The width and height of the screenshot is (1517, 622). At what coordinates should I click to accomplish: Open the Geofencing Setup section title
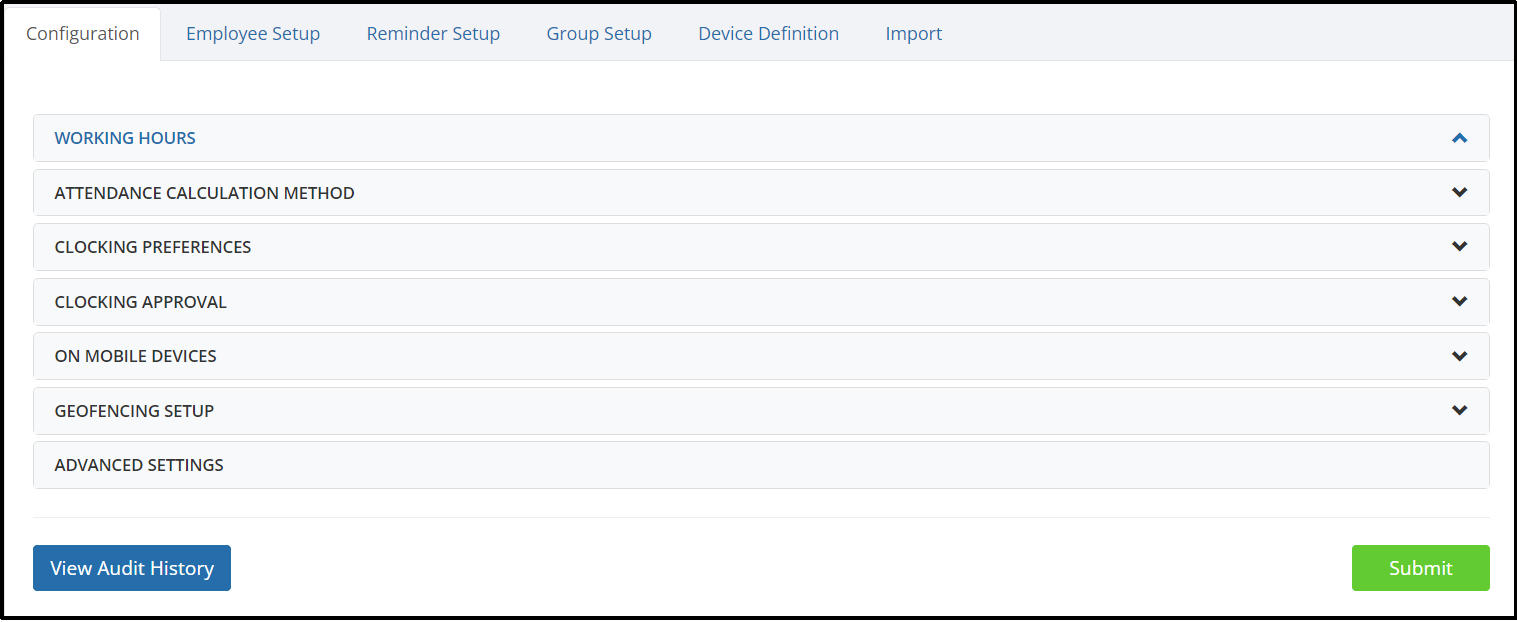(x=134, y=411)
